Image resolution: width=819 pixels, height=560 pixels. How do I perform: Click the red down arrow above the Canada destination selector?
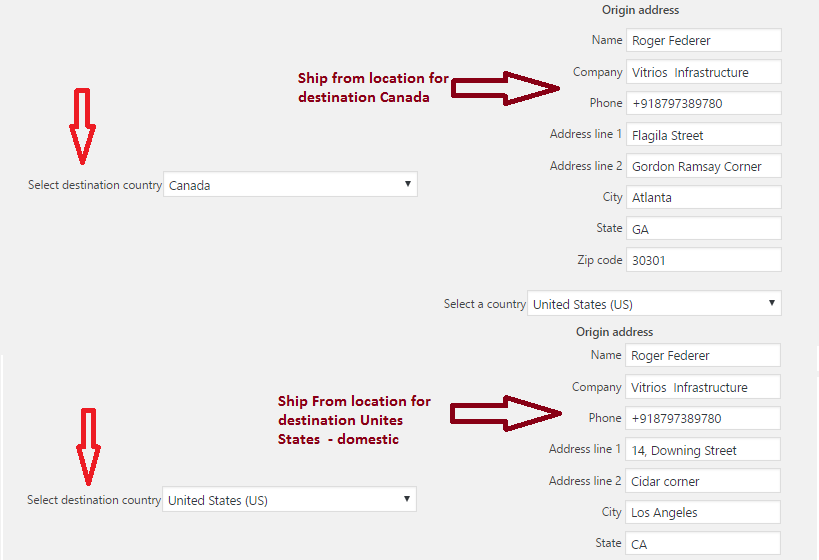pos(83,126)
